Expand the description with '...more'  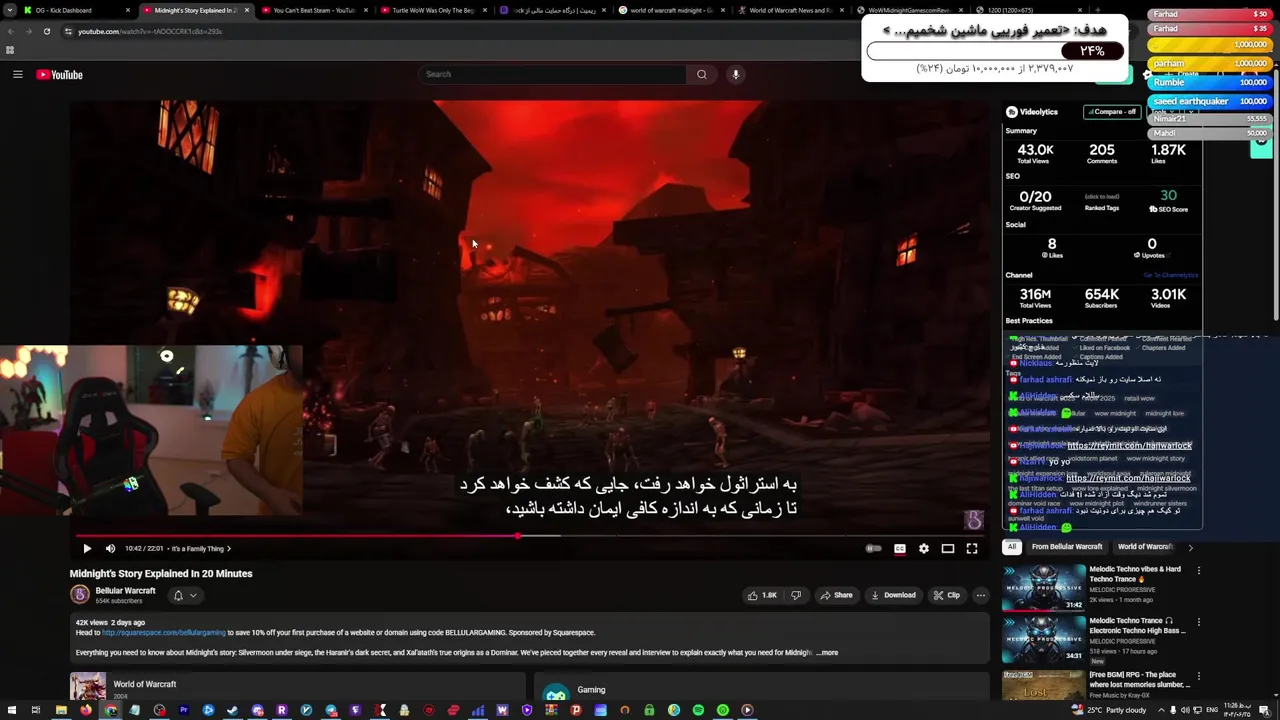pos(827,652)
